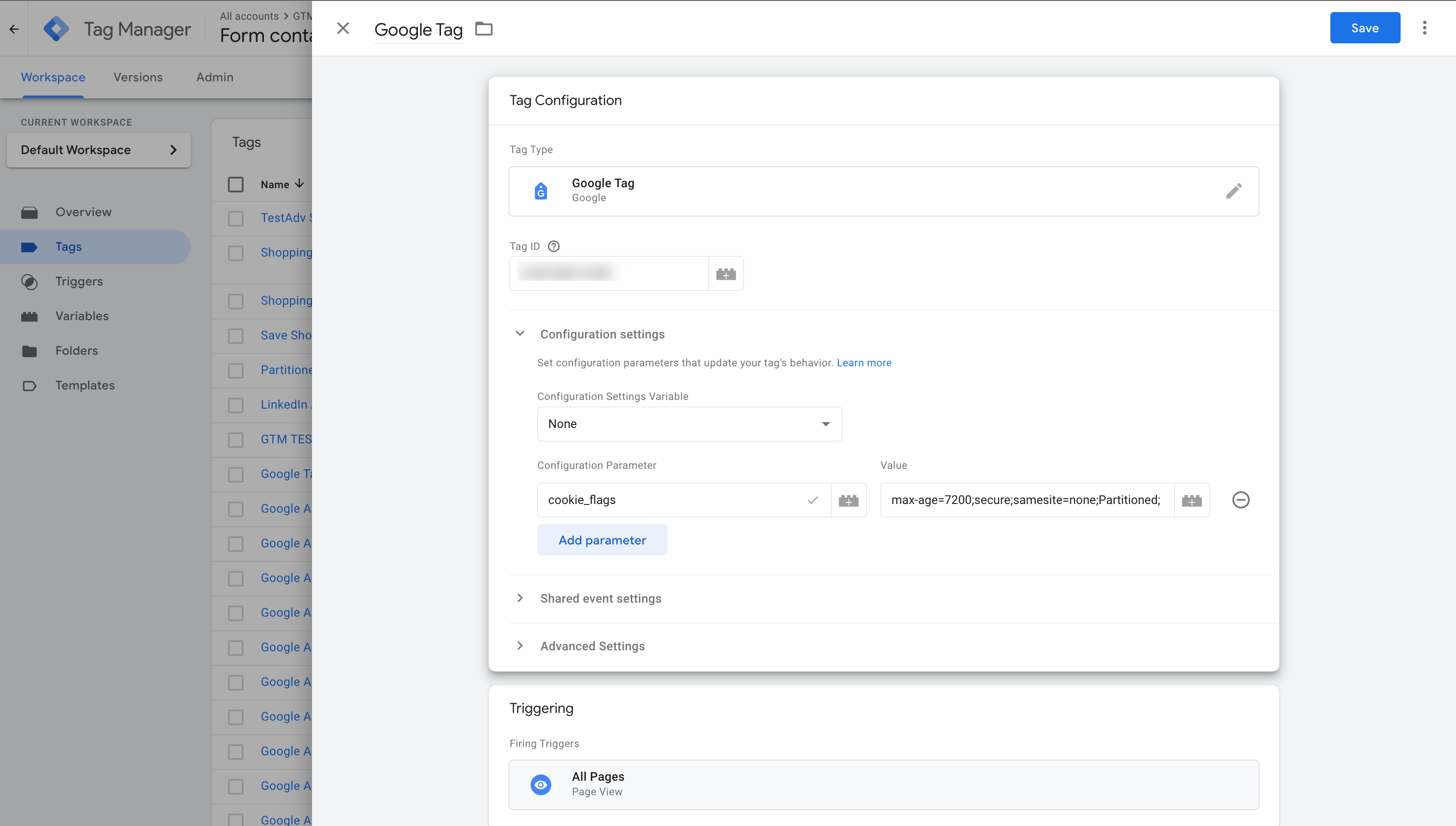Click the variable picker icon next to Tag ID
Image resolution: width=1456 pixels, height=826 pixels.
(725, 274)
